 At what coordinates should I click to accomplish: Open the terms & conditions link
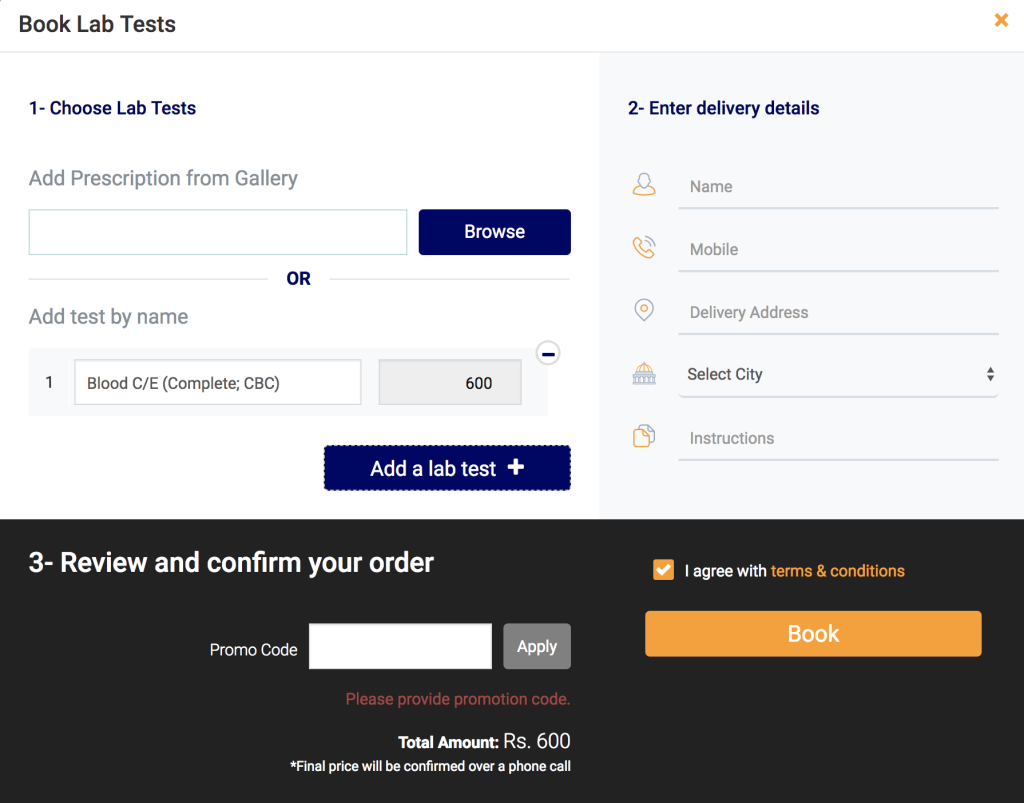pos(837,571)
